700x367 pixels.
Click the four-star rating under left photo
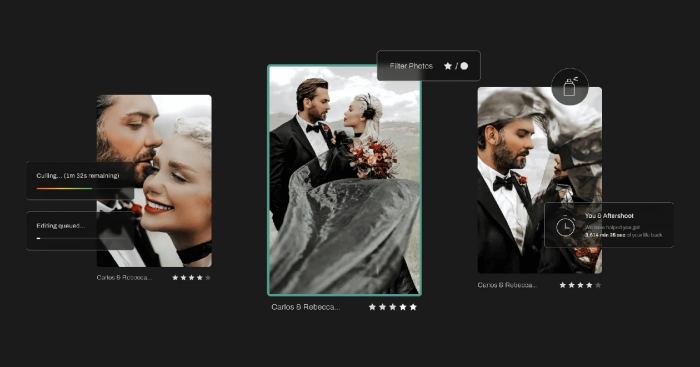tap(191, 277)
